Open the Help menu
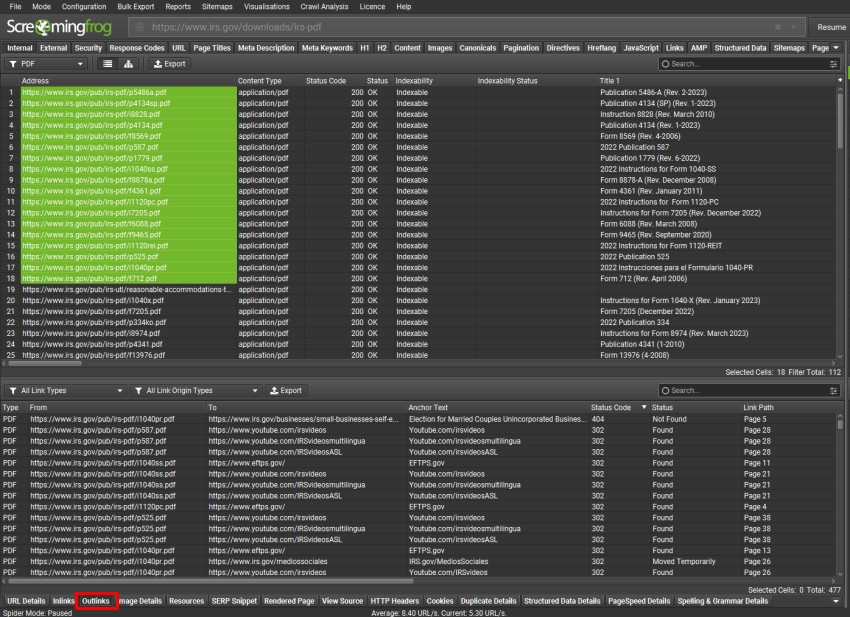The height and width of the screenshot is (617, 850). pyautogui.click(x=403, y=7)
